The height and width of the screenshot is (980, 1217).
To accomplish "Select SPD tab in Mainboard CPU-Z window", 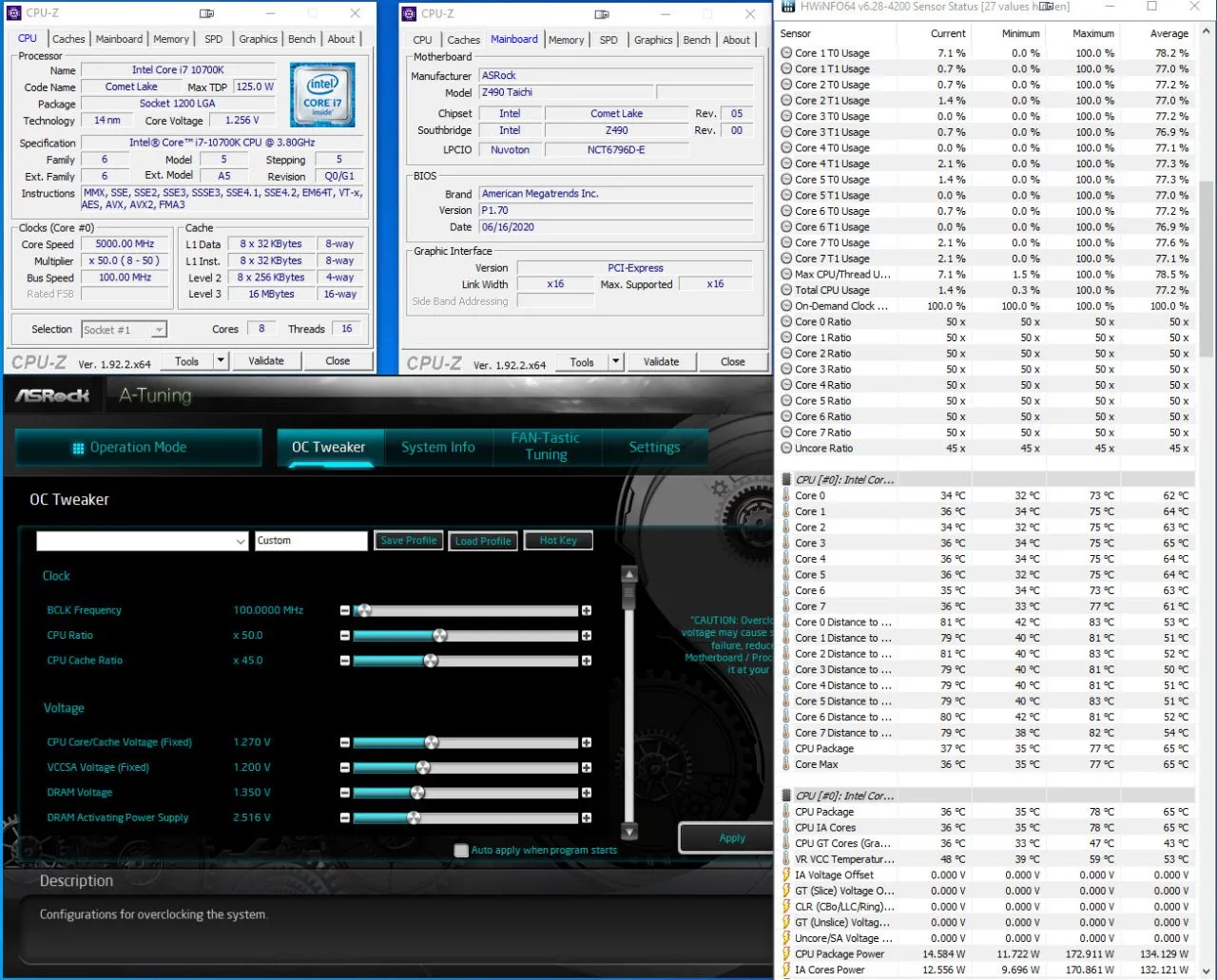I will (608, 40).
